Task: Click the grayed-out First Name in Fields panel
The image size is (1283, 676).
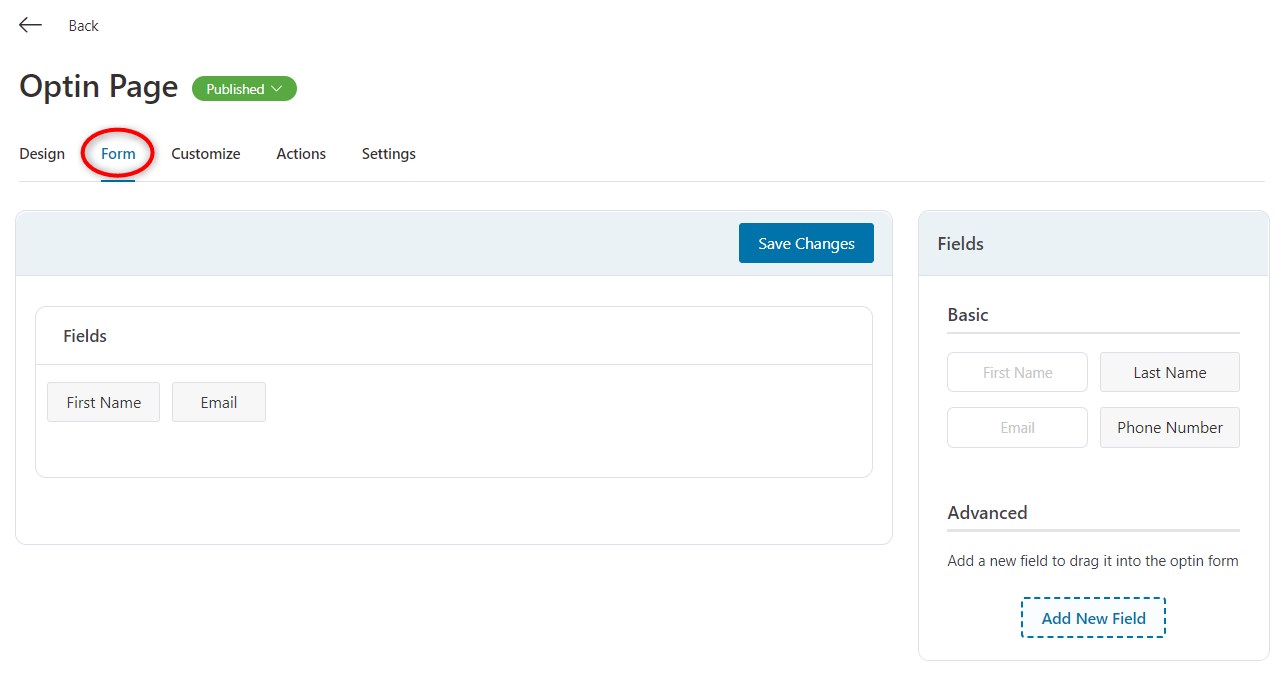Action: coord(1017,371)
